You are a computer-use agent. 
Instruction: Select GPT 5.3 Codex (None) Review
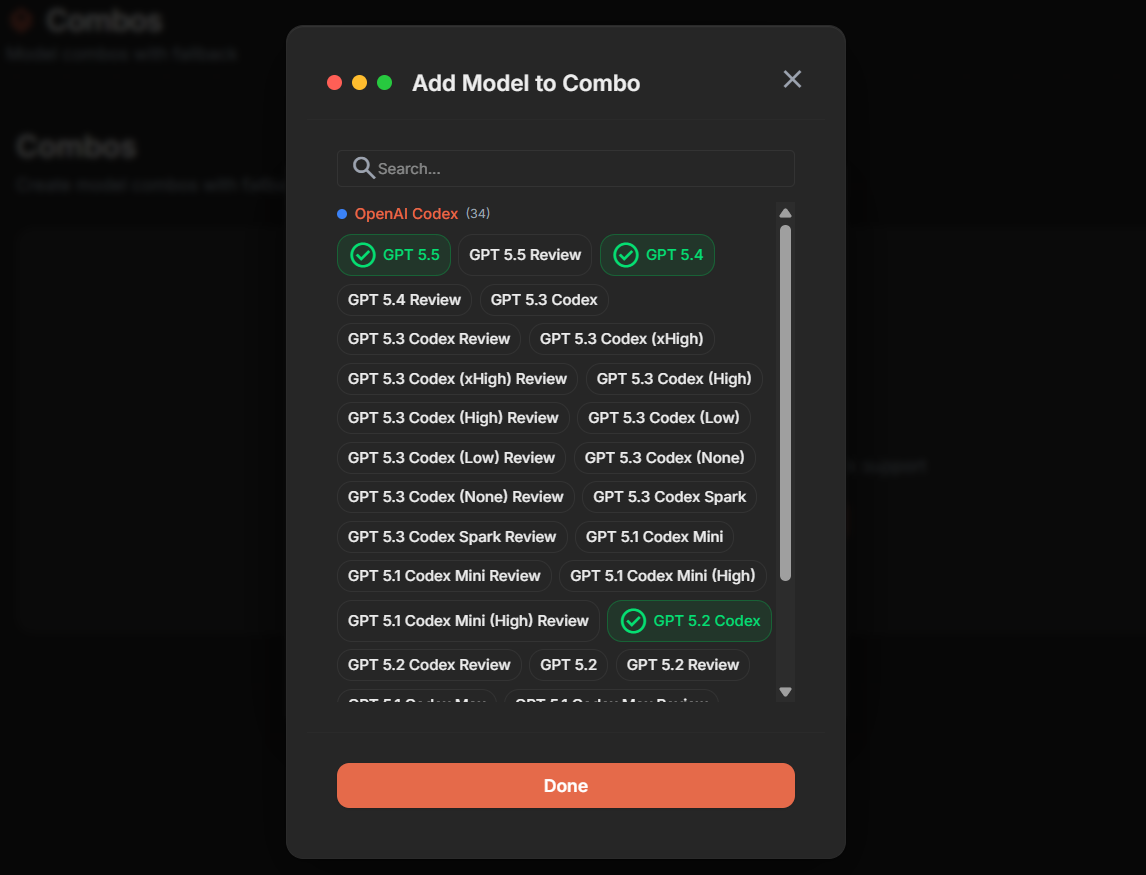[x=455, y=497]
